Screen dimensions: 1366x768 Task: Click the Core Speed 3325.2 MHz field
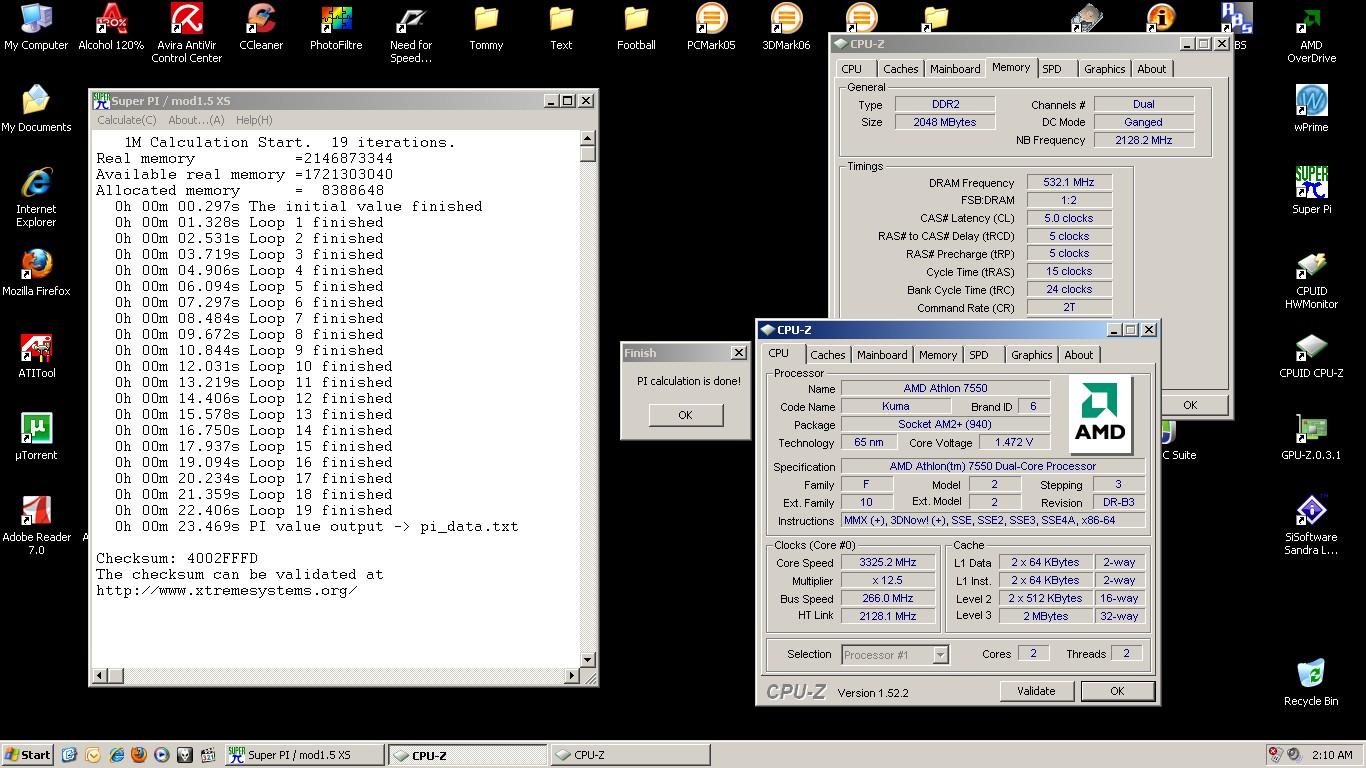point(888,562)
